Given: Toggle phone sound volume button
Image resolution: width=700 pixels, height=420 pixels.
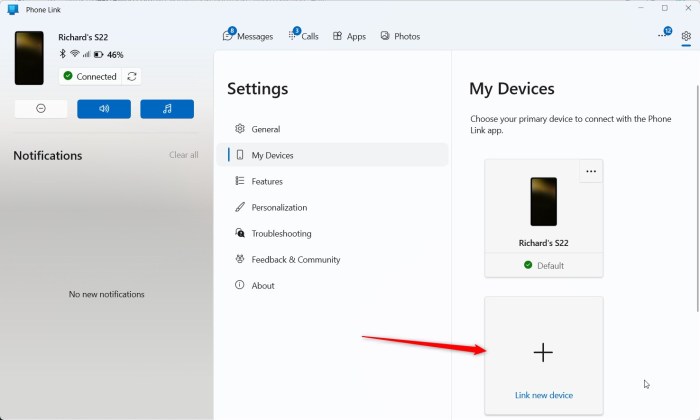Looking at the screenshot, I should click(104, 109).
